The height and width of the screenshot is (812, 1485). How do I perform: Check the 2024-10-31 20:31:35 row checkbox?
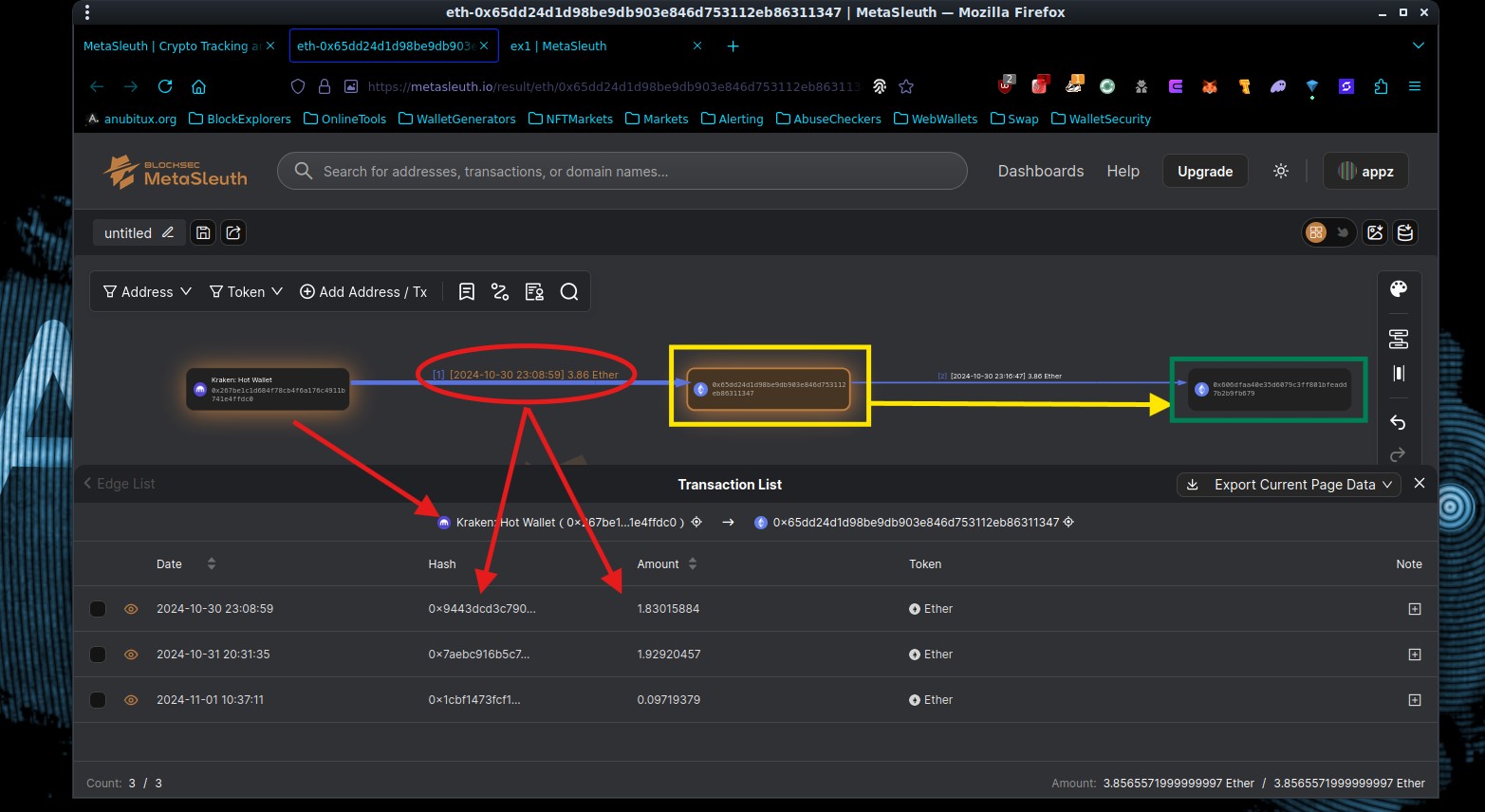click(x=98, y=655)
